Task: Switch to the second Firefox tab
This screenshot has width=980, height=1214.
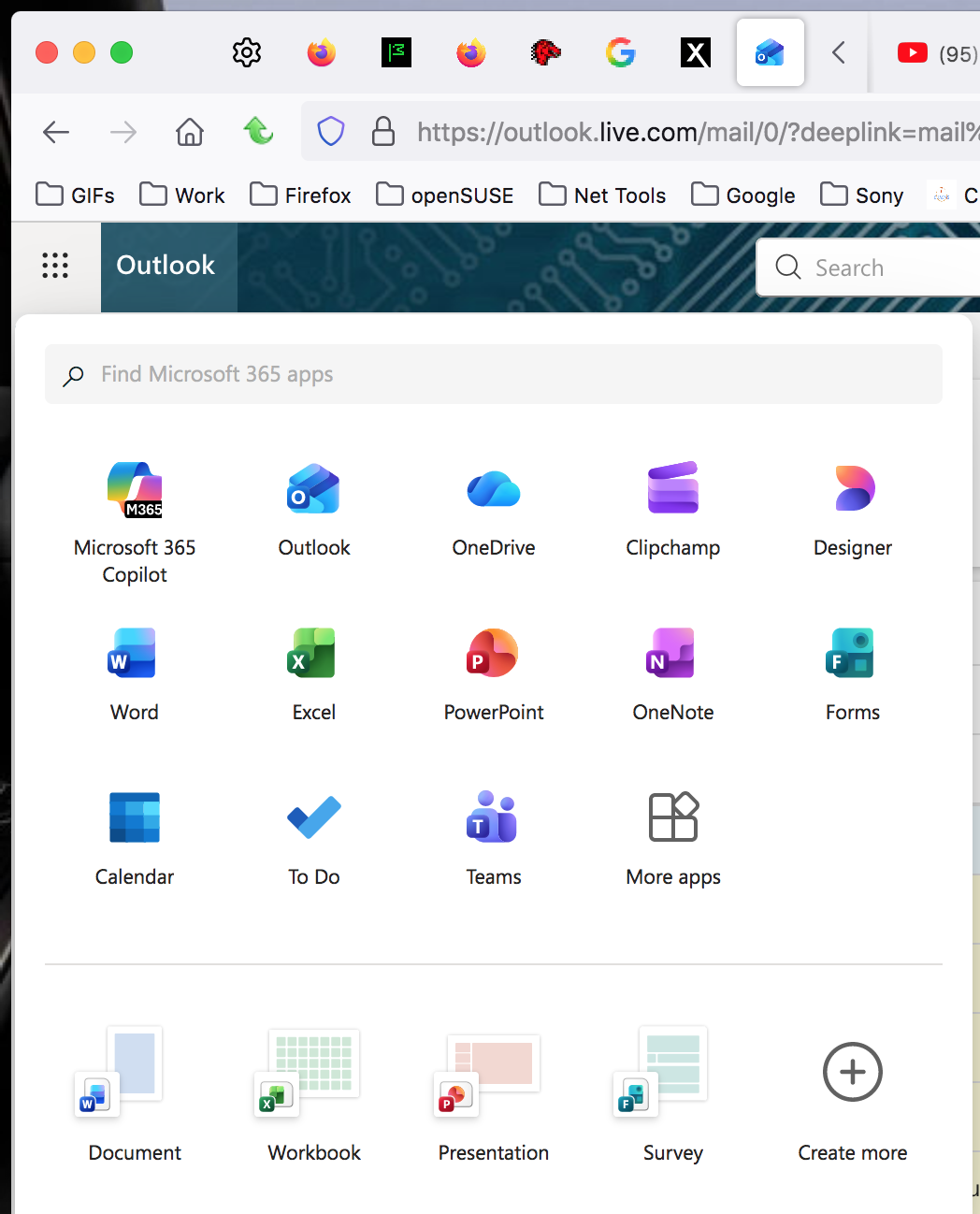Action: [x=471, y=52]
